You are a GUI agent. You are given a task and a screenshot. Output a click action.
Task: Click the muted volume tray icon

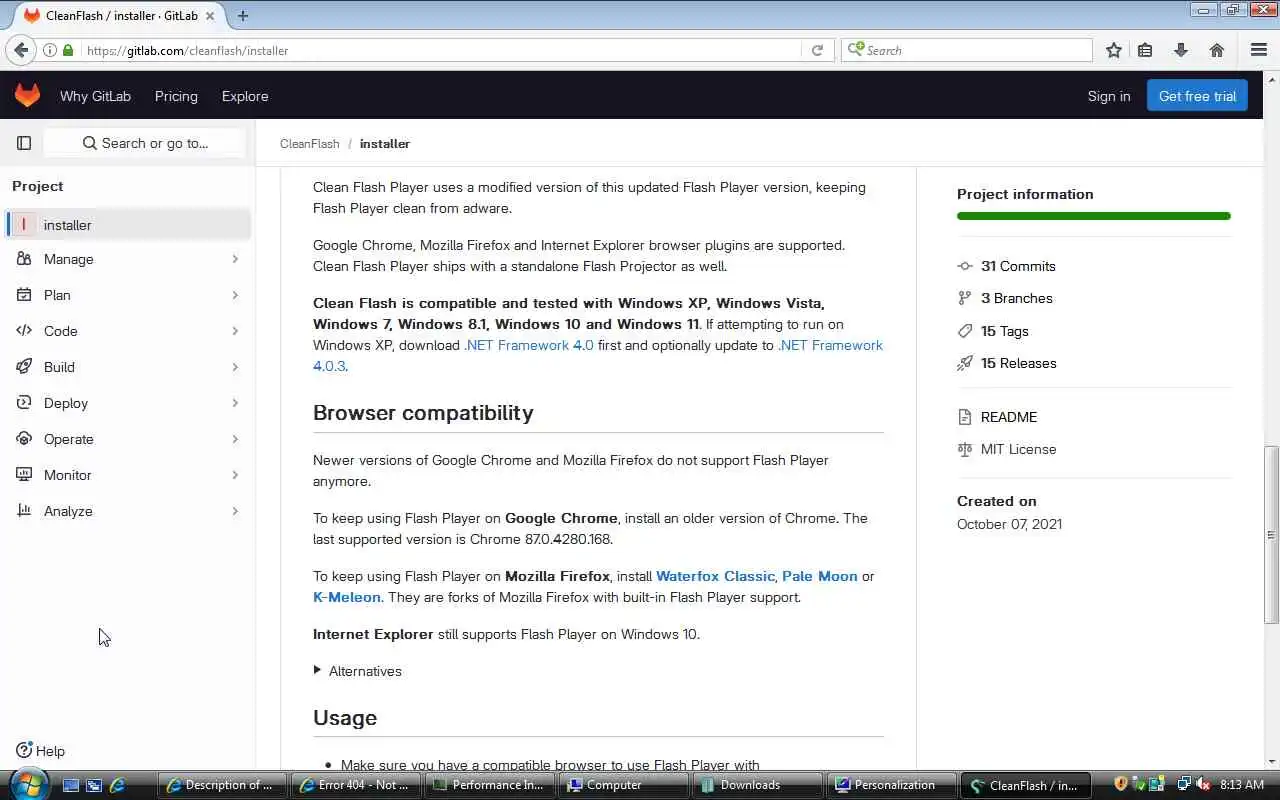1203,785
